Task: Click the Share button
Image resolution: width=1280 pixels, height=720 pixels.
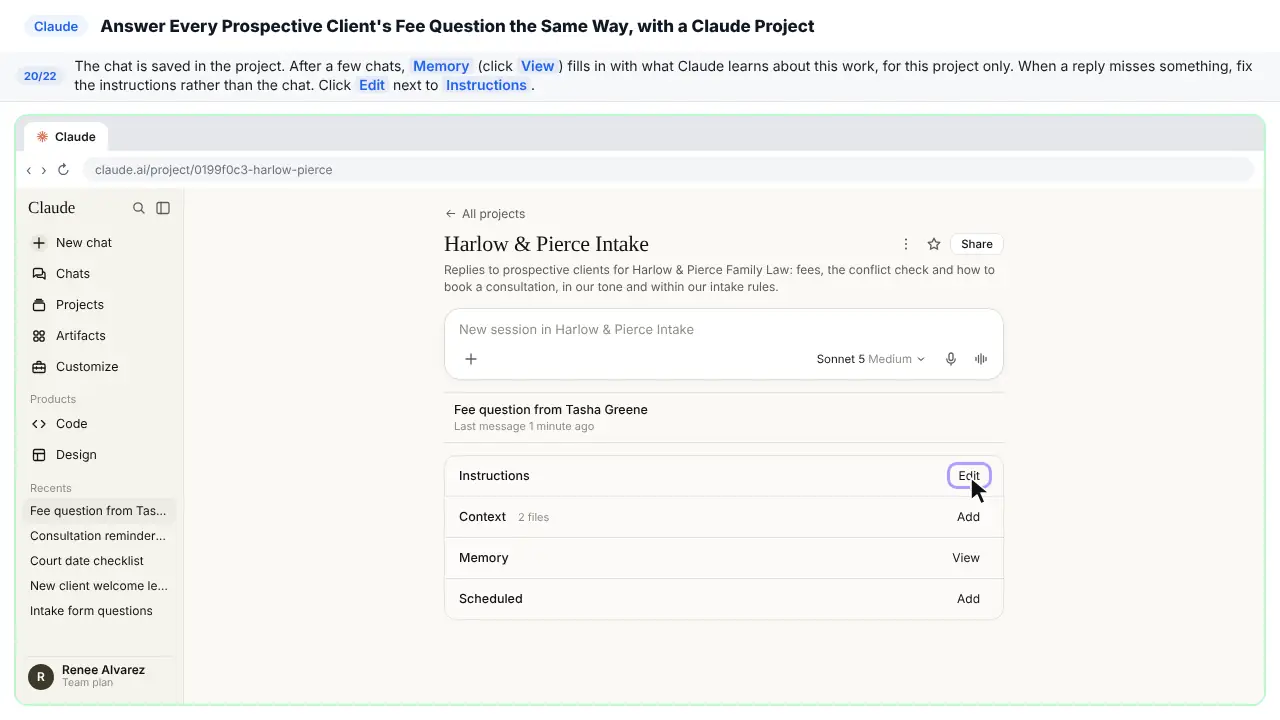Action: pos(977,244)
